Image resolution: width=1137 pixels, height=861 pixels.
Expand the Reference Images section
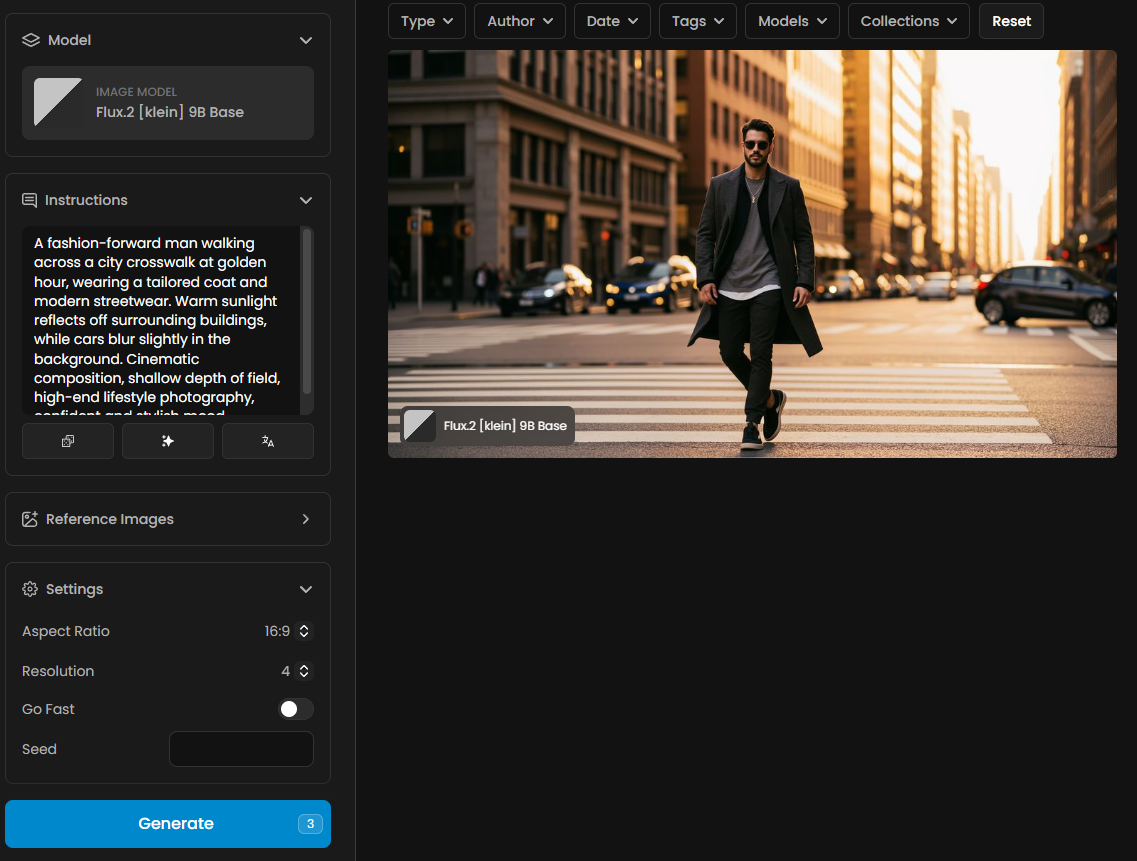coord(306,519)
